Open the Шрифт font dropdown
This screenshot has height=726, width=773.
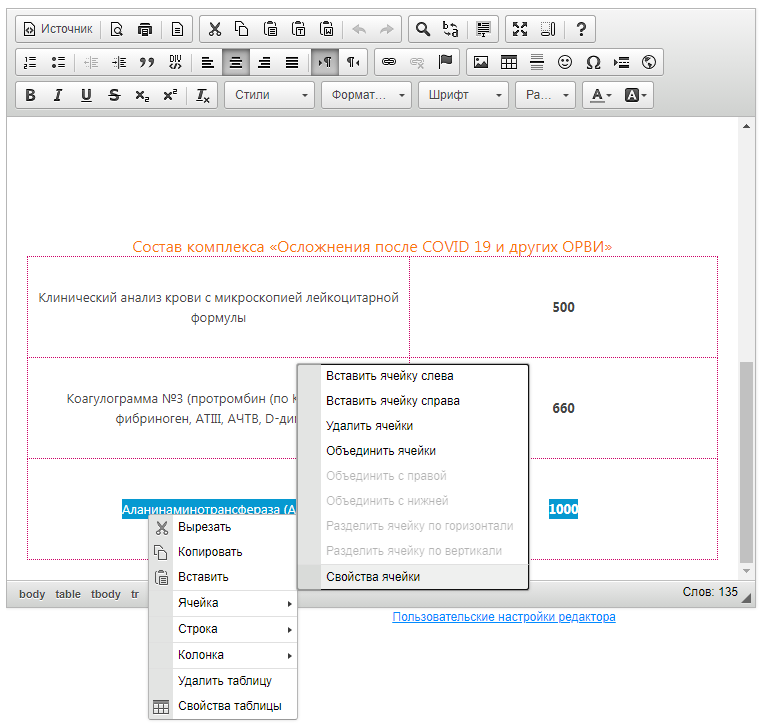pos(466,95)
